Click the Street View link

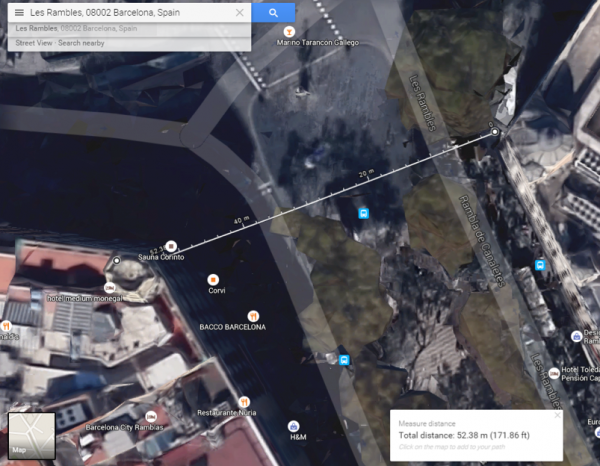34,43
